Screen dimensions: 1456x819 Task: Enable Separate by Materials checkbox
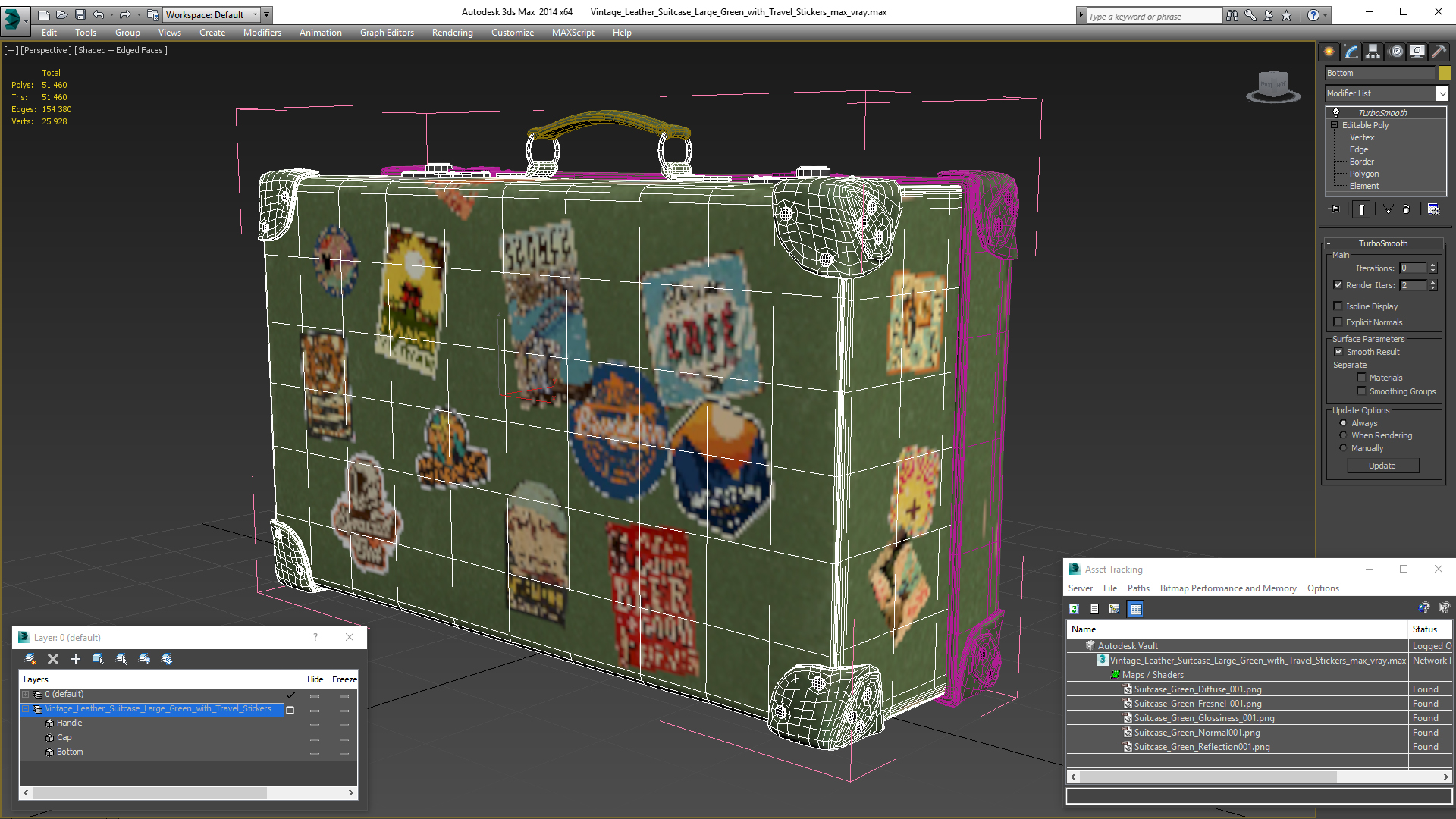pyautogui.click(x=1361, y=378)
